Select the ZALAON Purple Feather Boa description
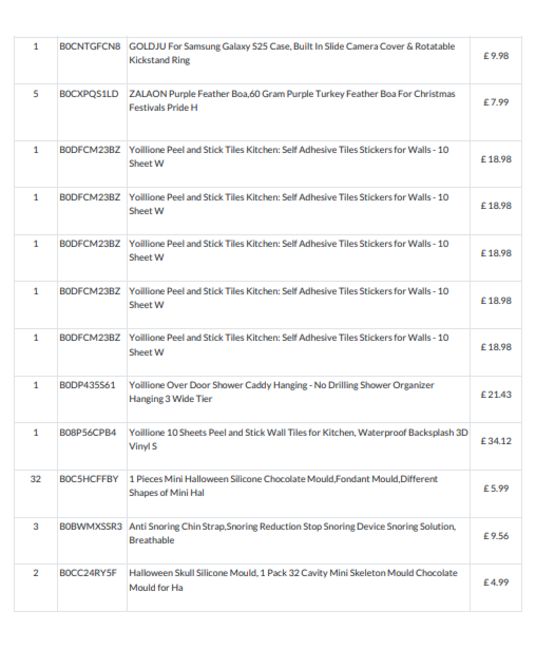This screenshot has height=650, width=536. coord(292,100)
